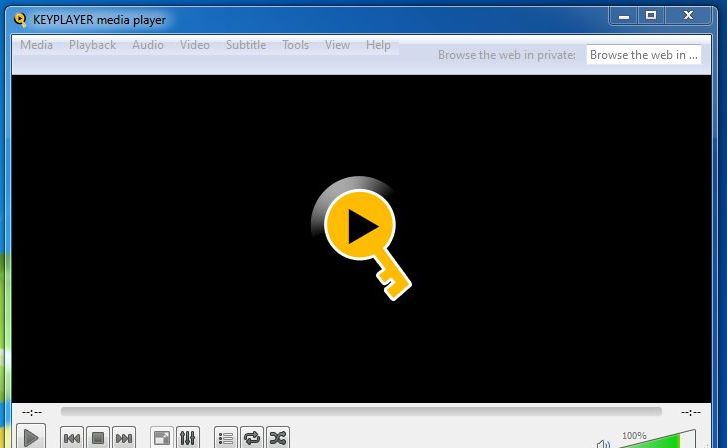This screenshot has width=727, height=448.
Task: Open the Media menu
Action: pos(36,45)
